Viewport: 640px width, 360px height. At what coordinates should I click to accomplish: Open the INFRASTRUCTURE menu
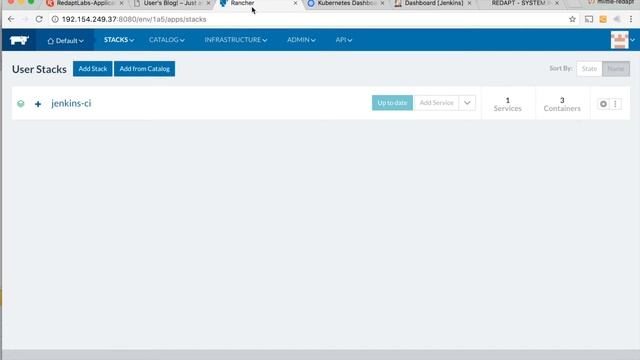236,40
